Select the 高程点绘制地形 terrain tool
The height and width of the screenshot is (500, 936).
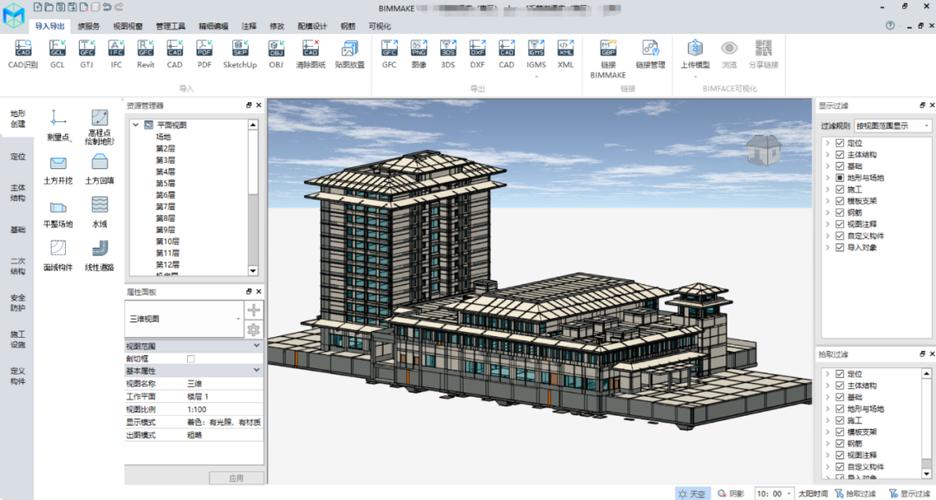click(x=99, y=127)
